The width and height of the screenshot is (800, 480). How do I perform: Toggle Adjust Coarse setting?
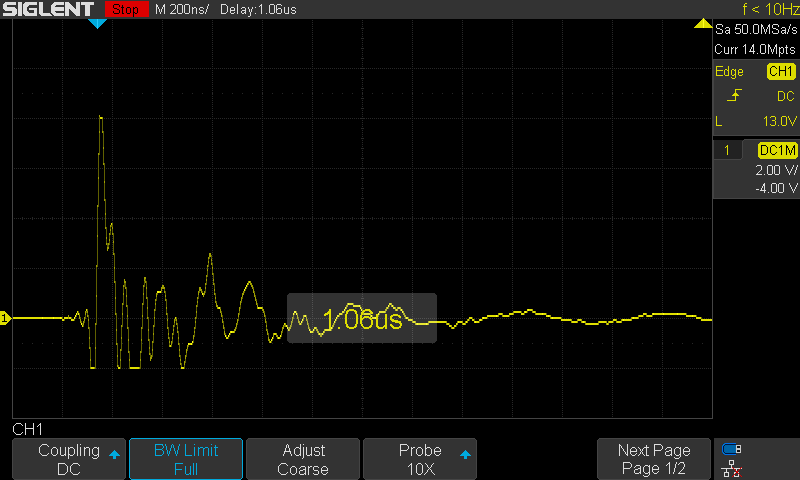point(303,459)
